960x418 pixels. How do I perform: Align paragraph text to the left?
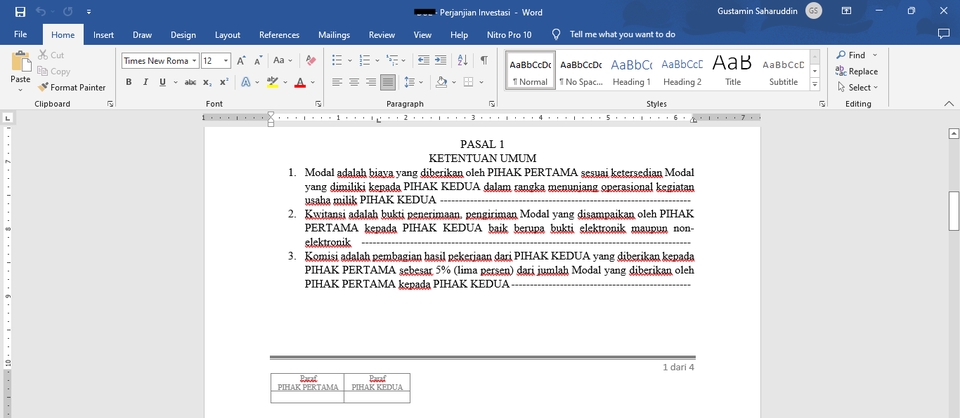[337, 82]
